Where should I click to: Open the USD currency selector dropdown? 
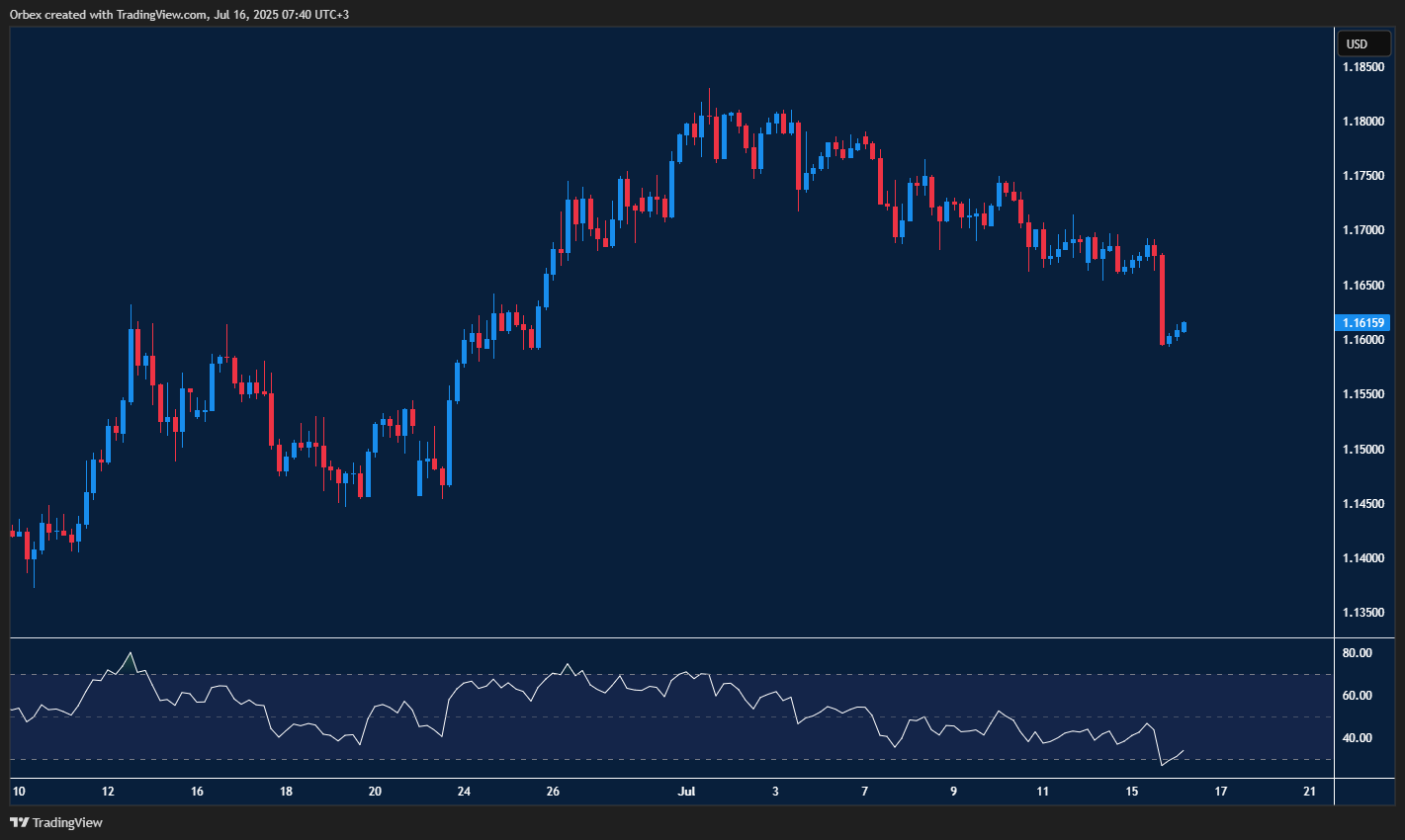(x=1363, y=43)
